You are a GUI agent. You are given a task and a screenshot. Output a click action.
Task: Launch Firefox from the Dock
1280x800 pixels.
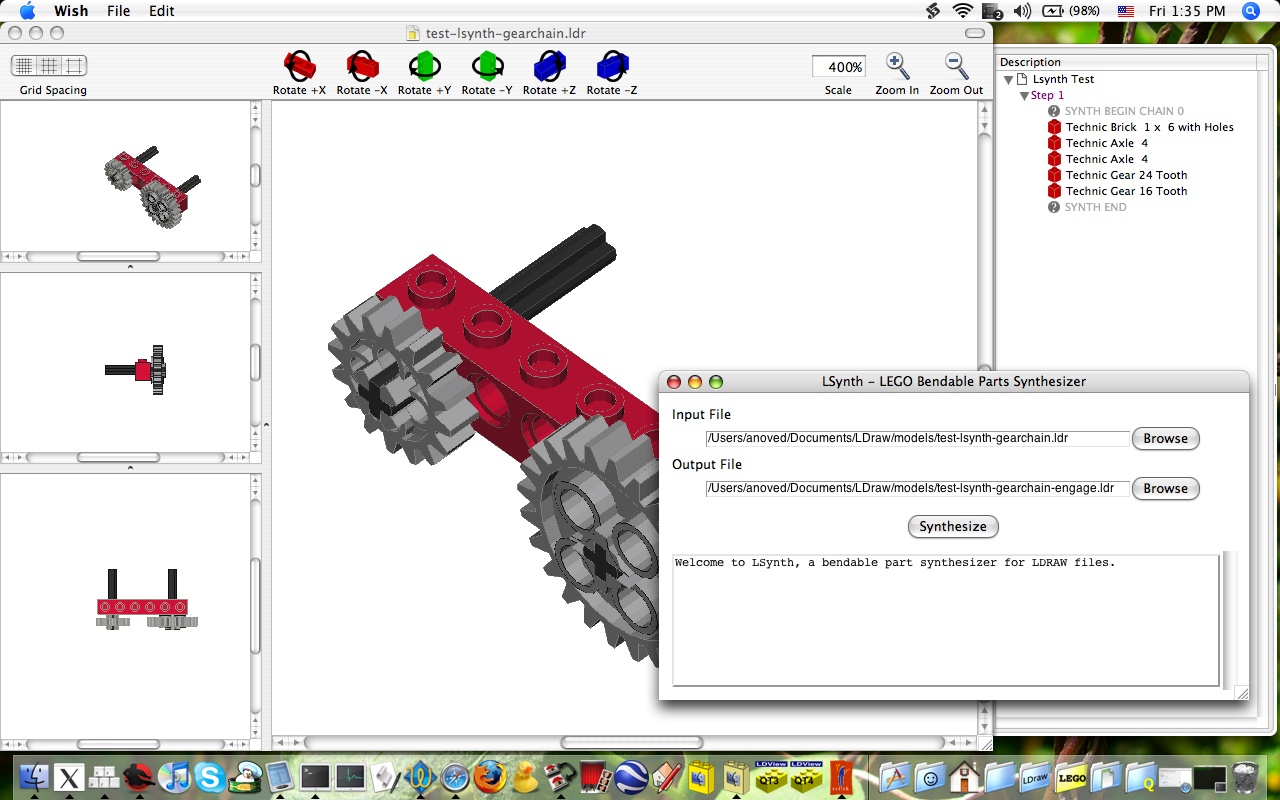click(490, 777)
